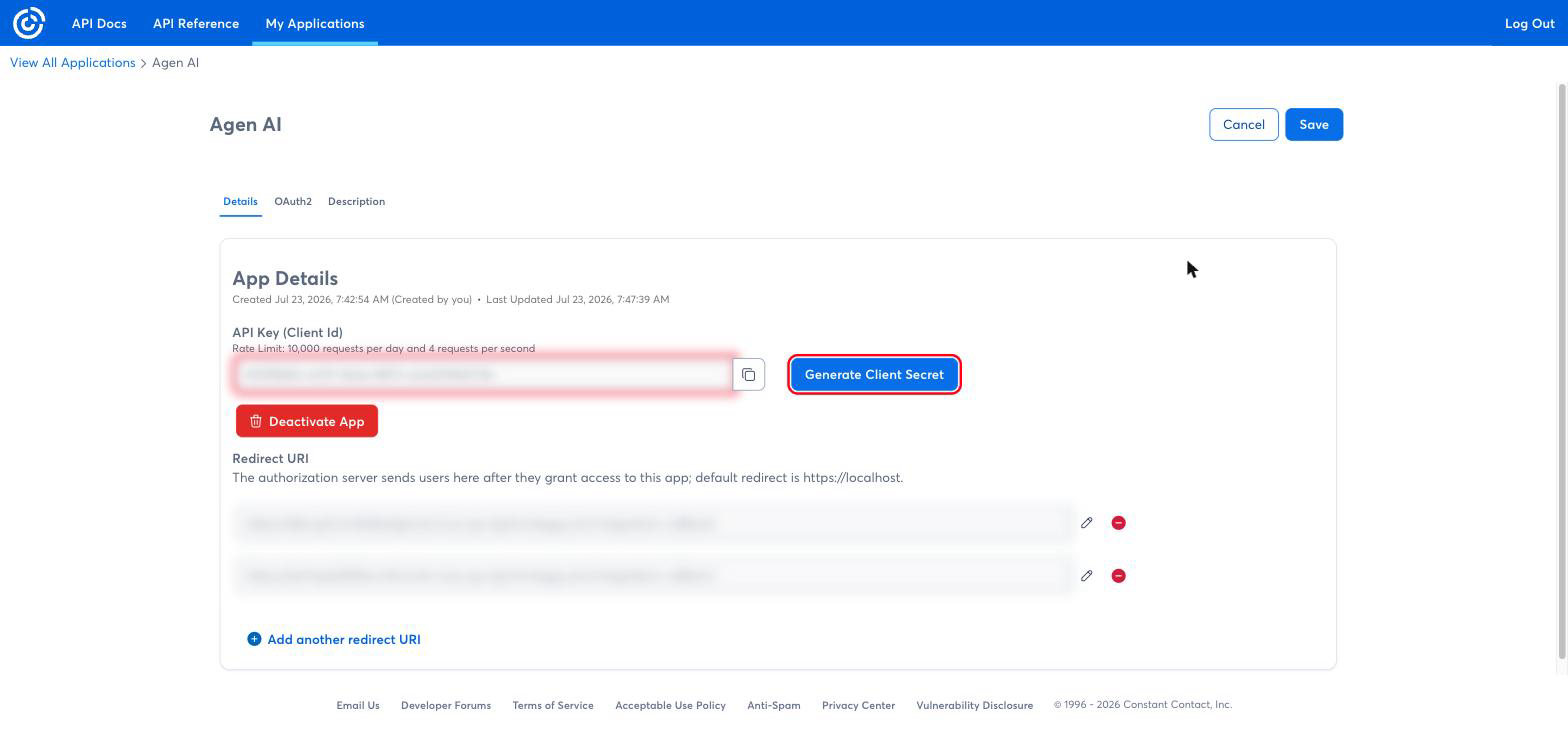Open Email Us footer link
The image size is (1568, 741).
(358, 705)
